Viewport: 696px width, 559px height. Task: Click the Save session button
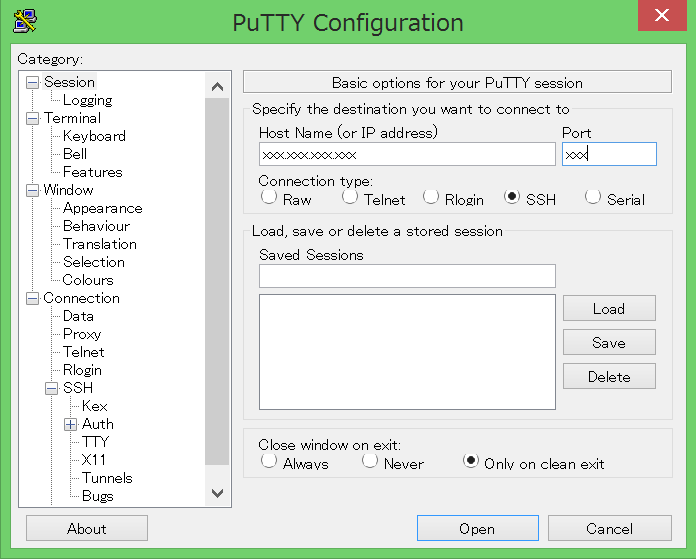pos(609,342)
